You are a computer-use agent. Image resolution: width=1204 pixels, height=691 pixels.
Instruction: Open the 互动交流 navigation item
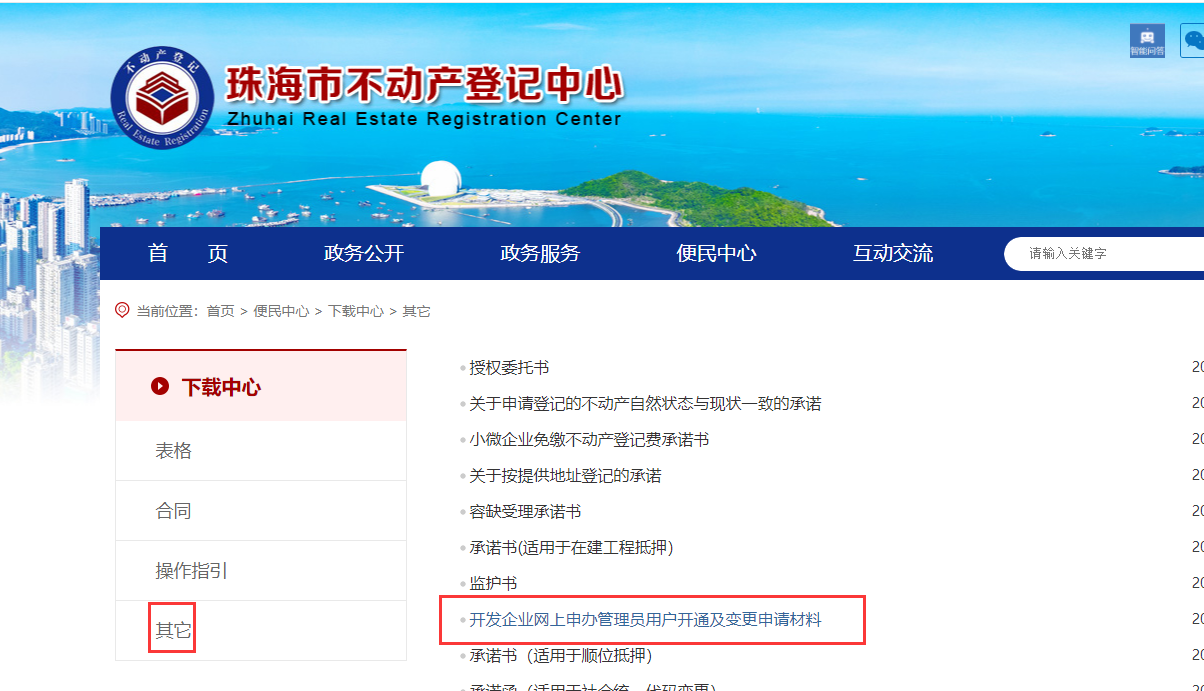pyautogui.click(x=892, y=253)
